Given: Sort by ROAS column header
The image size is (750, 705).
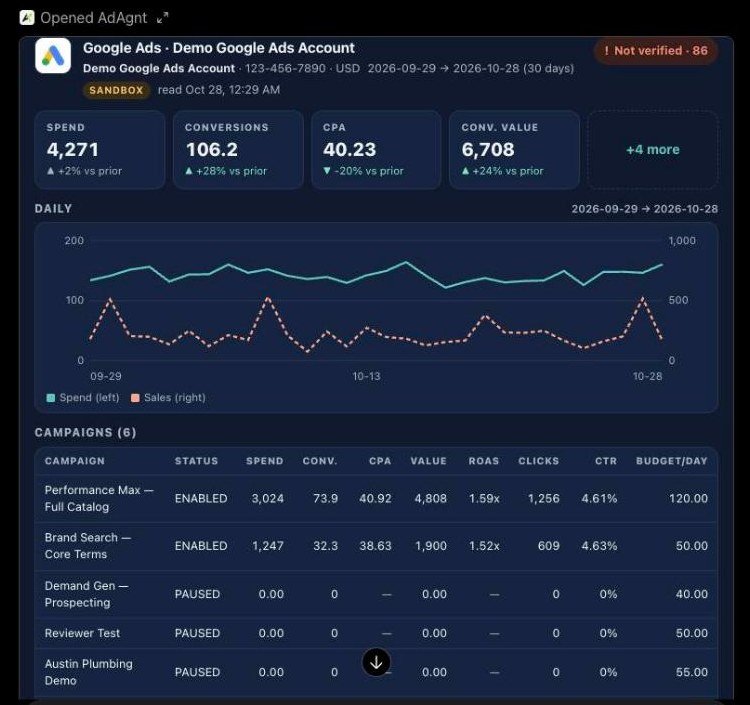Looking at the screenshot, I should tap(484, 461).
